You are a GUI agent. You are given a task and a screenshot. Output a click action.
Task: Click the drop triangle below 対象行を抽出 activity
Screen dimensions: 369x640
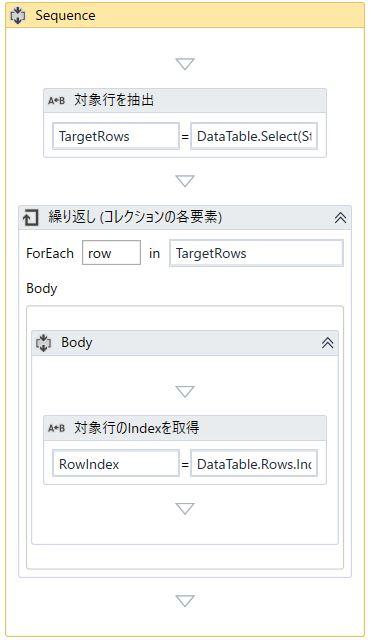pyautogui.click(x=184, y=181)
